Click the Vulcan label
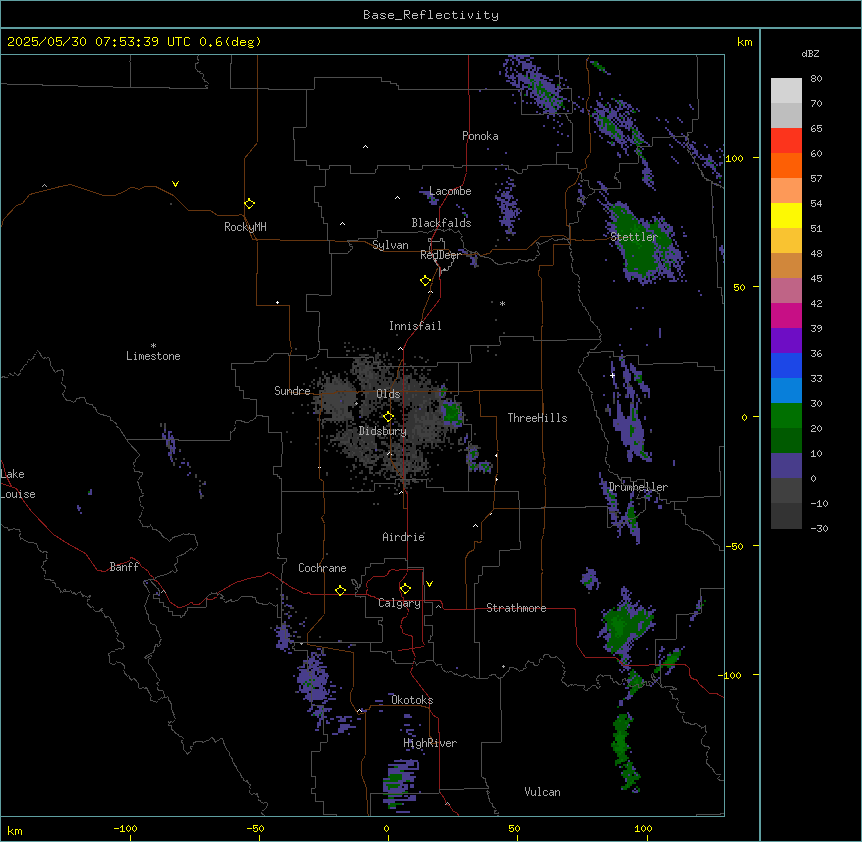862x842 pixels. (x=543, y=793)
